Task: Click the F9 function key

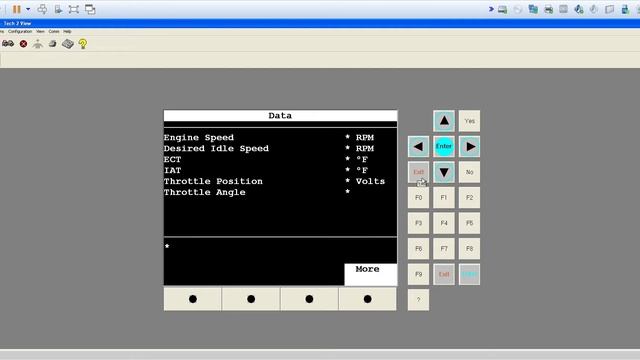Action: [x=418, y=274]
